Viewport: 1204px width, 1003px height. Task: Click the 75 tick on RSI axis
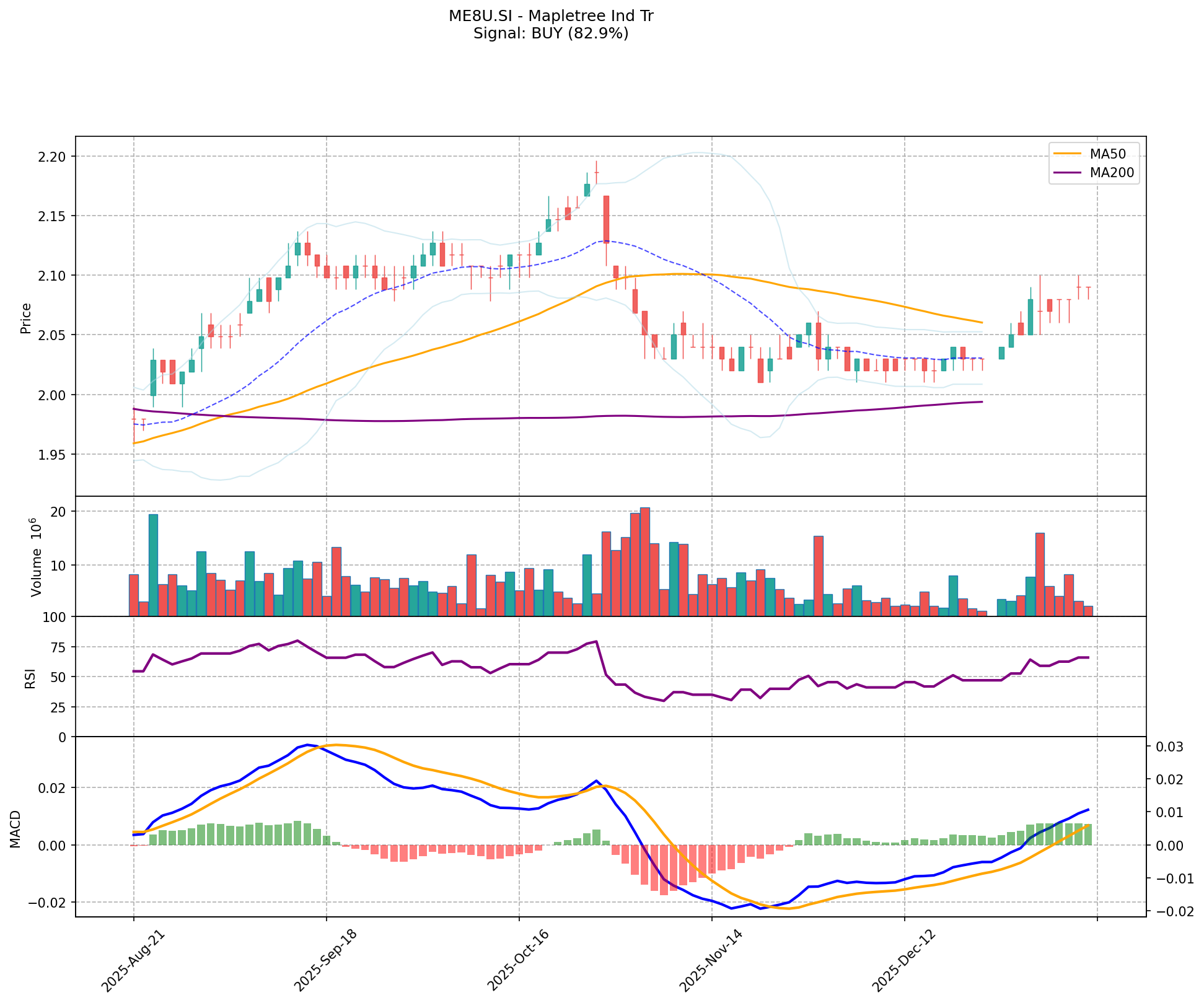[x=57, y=647]
